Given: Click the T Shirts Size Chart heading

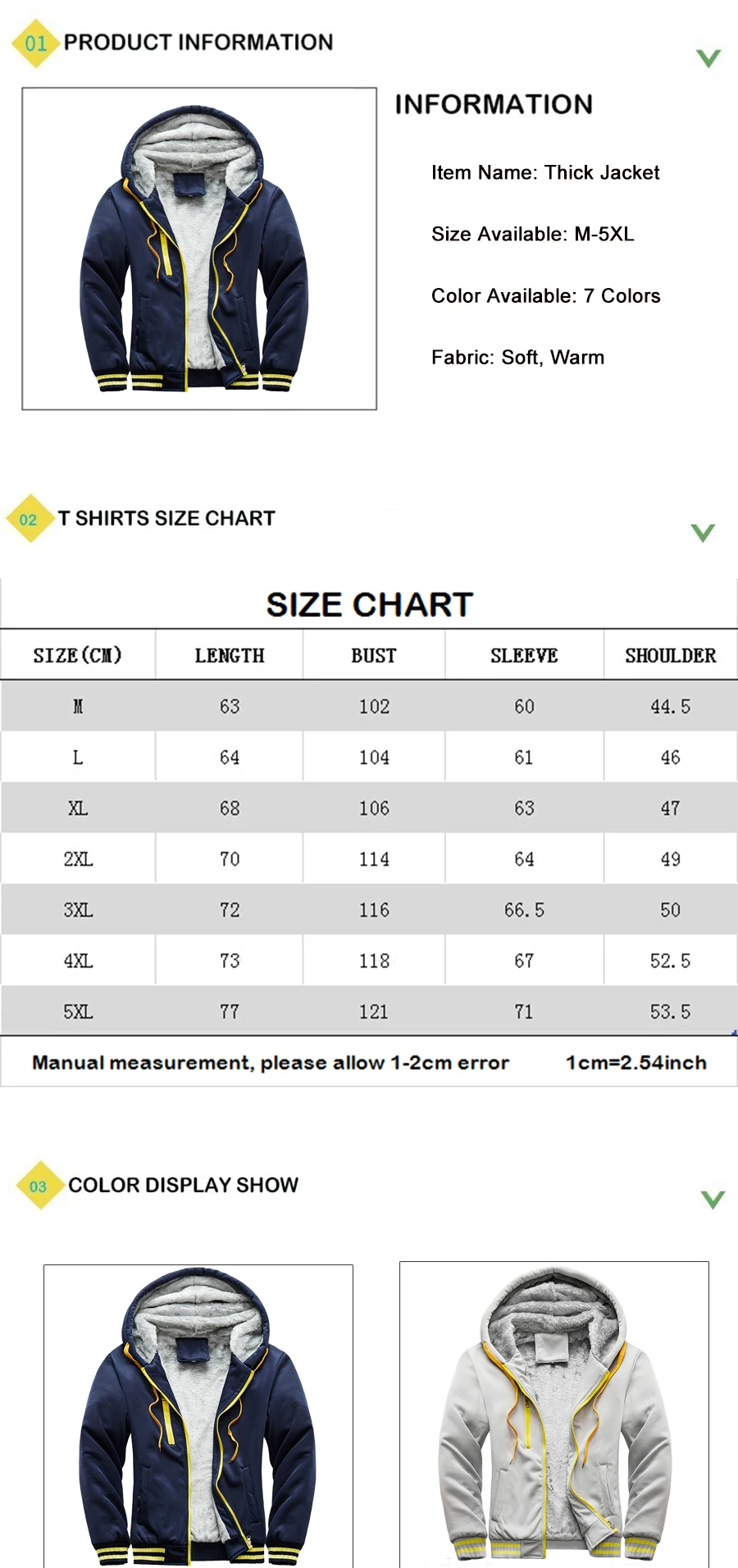Looking at the screenshot, I should point(166,519).
